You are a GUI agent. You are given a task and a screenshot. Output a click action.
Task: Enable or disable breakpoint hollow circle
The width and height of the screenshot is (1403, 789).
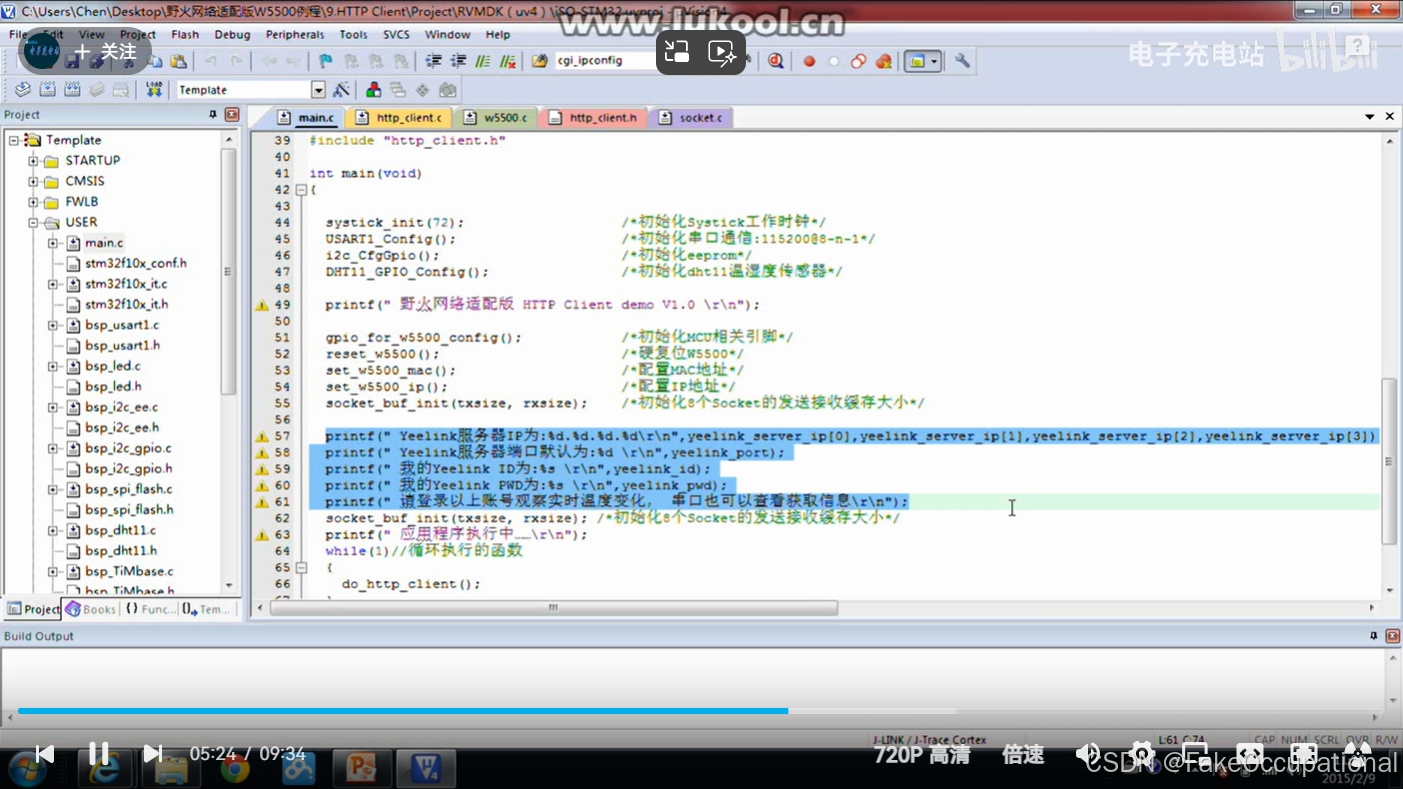click(834, 61)
